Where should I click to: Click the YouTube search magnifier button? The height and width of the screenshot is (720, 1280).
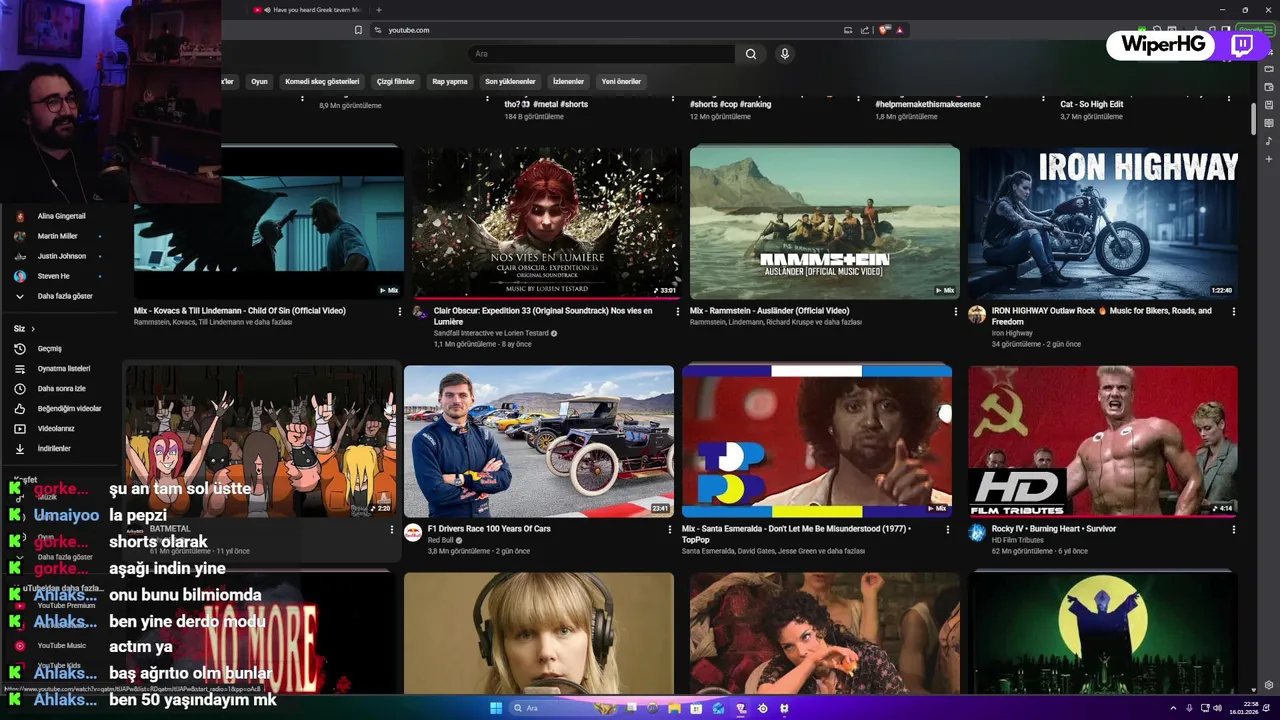(751, 54)
